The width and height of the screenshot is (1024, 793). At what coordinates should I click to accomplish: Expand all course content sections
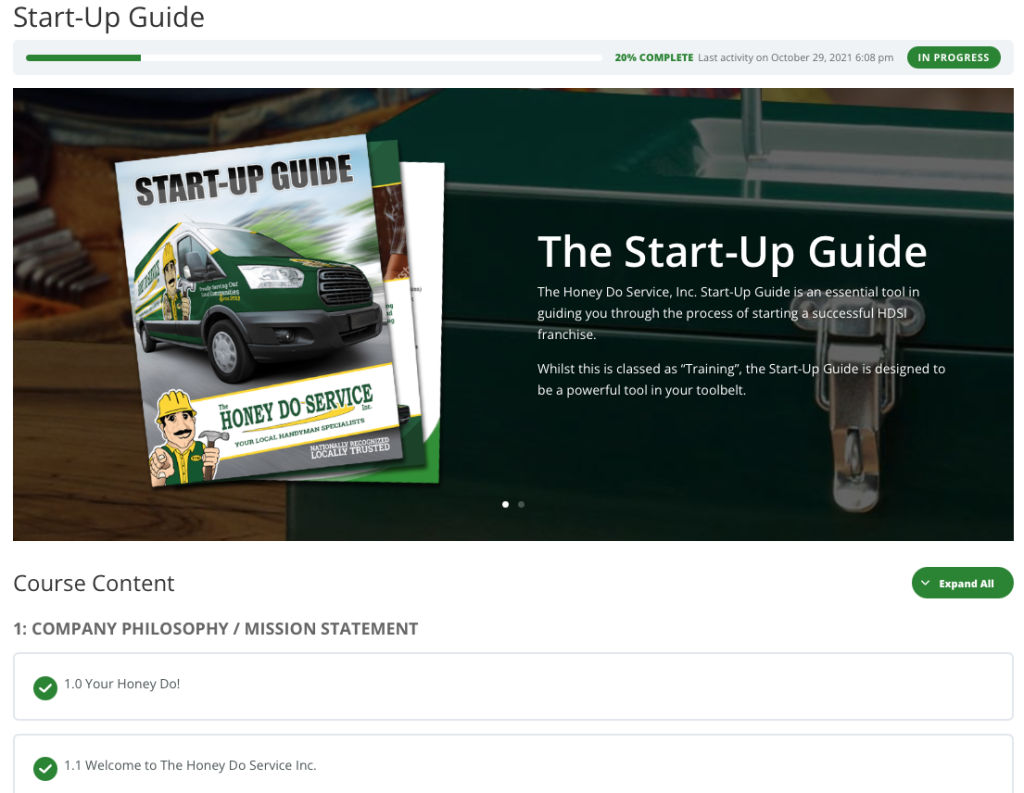click(x=962, y=583)
